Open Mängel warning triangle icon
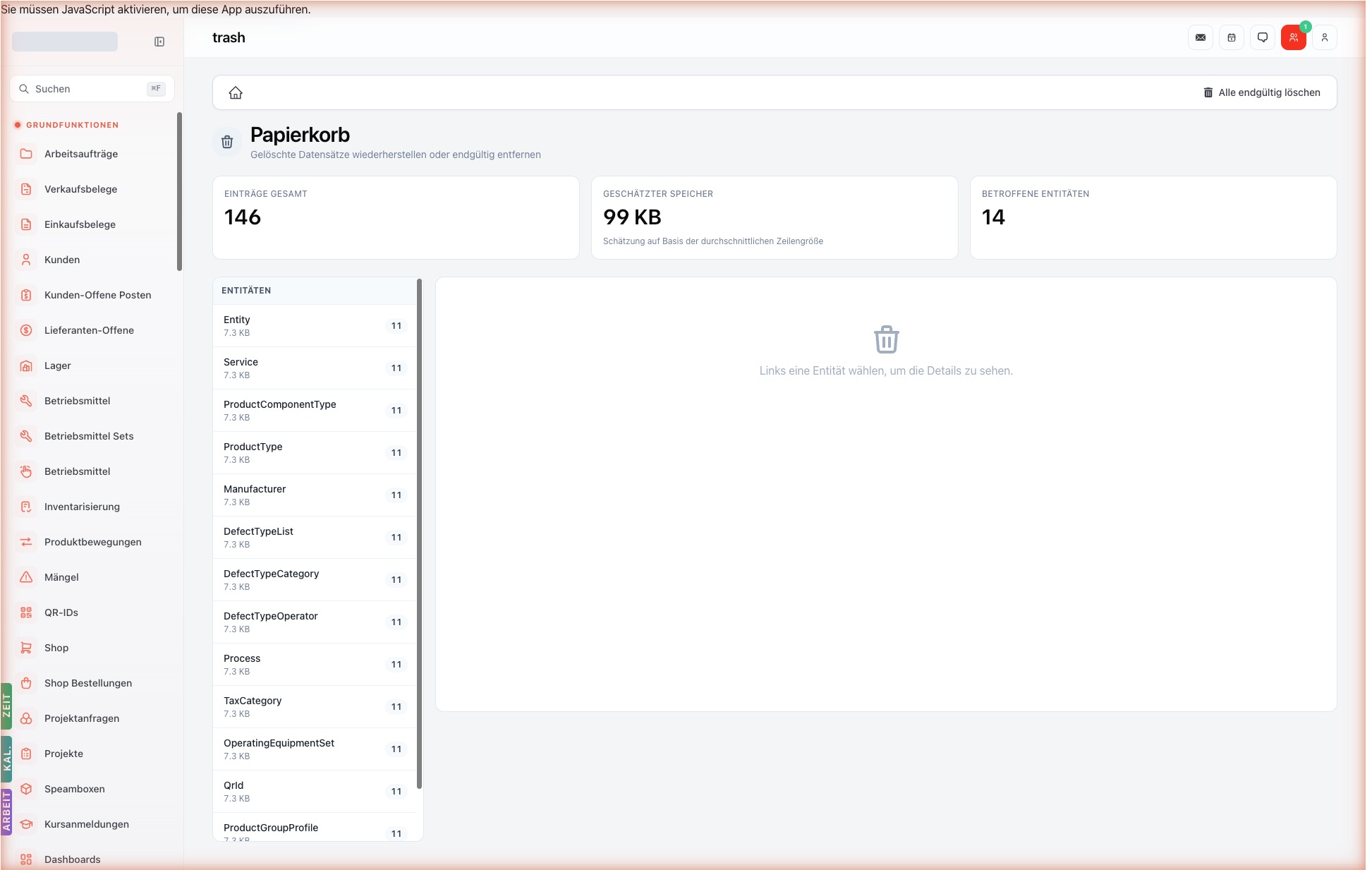1372x870 pixels. point(26,577)
